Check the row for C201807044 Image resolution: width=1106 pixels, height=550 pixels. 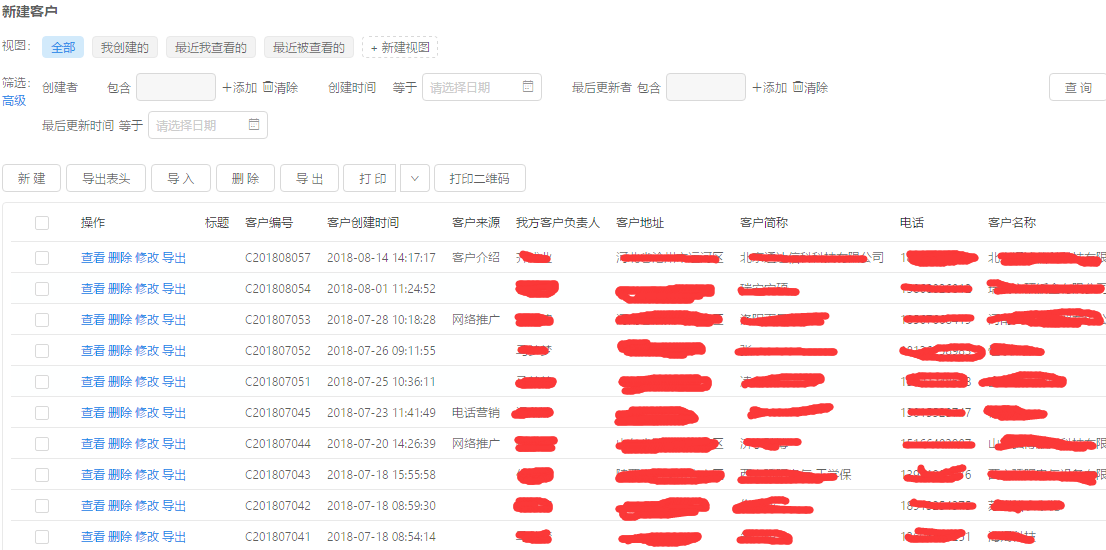pyautogui.click(x=42, y=444)
